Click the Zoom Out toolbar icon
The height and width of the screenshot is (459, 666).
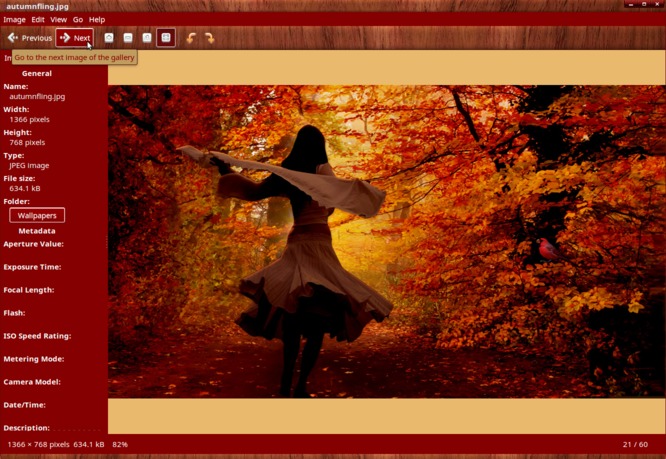click(x=128, y=38)
